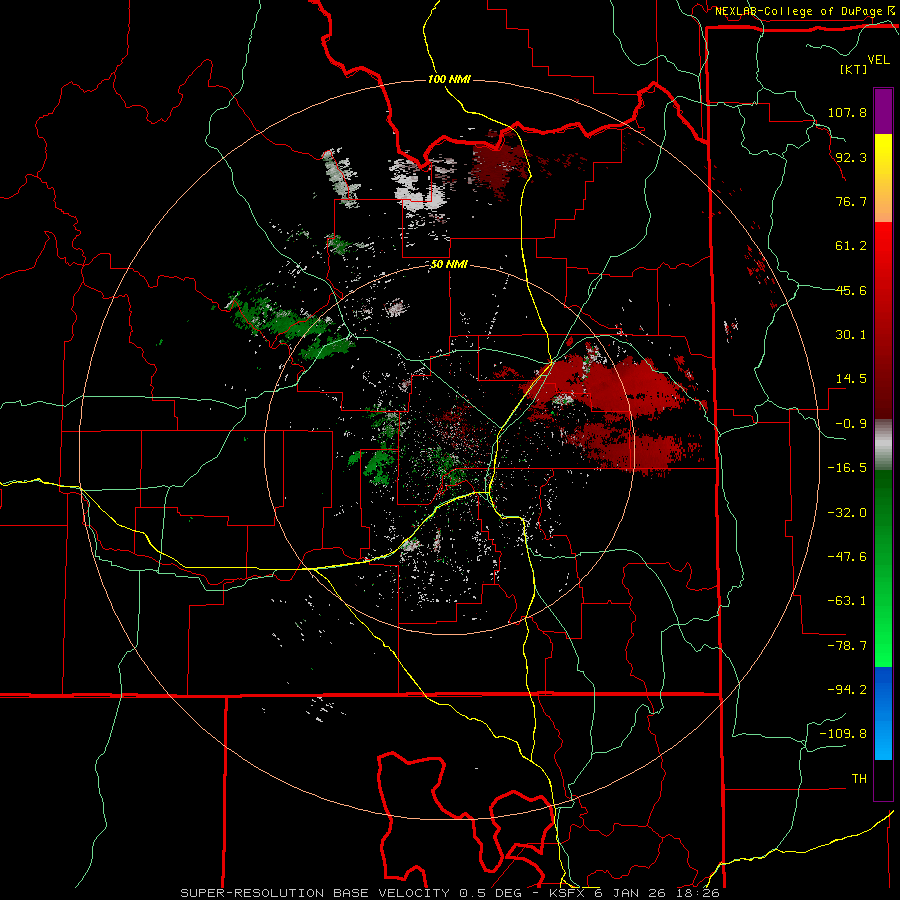Click the purple segment of the color bar
900x900 pixels.
883,111
